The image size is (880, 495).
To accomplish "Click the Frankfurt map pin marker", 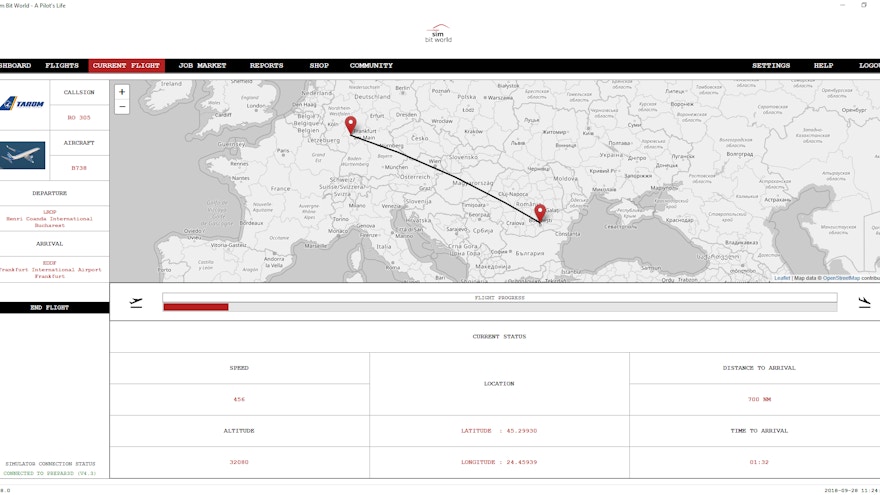I will coord(351,125).
